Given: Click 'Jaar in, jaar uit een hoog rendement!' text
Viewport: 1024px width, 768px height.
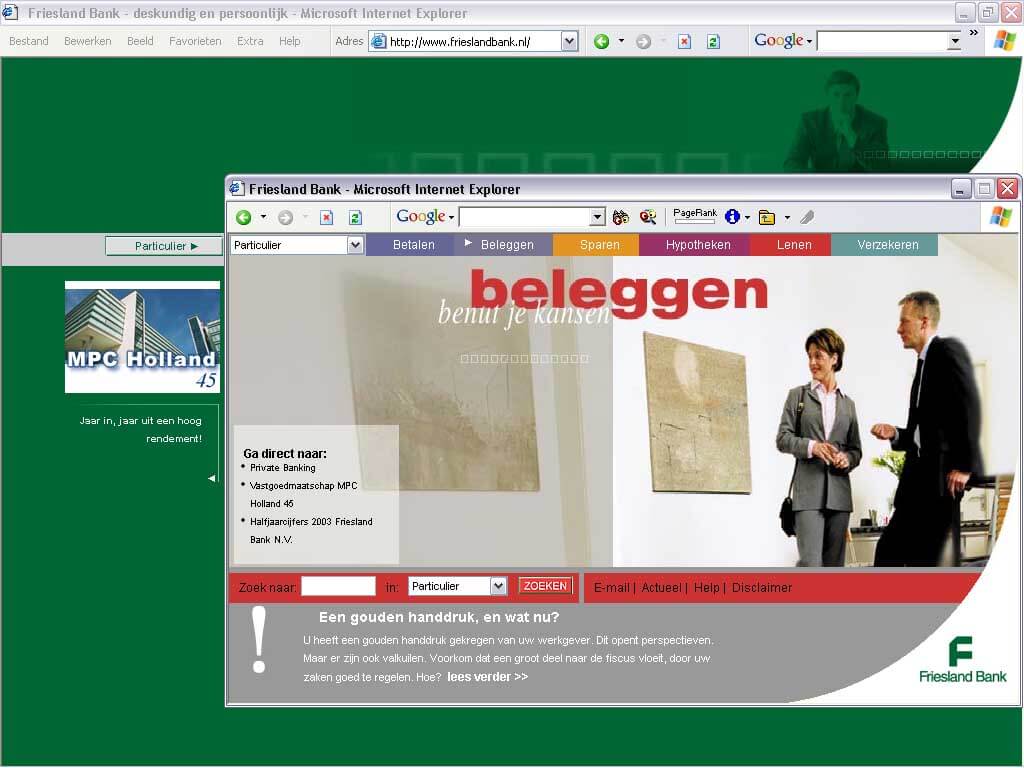Looking at the screenshot, I should (141, 430).
